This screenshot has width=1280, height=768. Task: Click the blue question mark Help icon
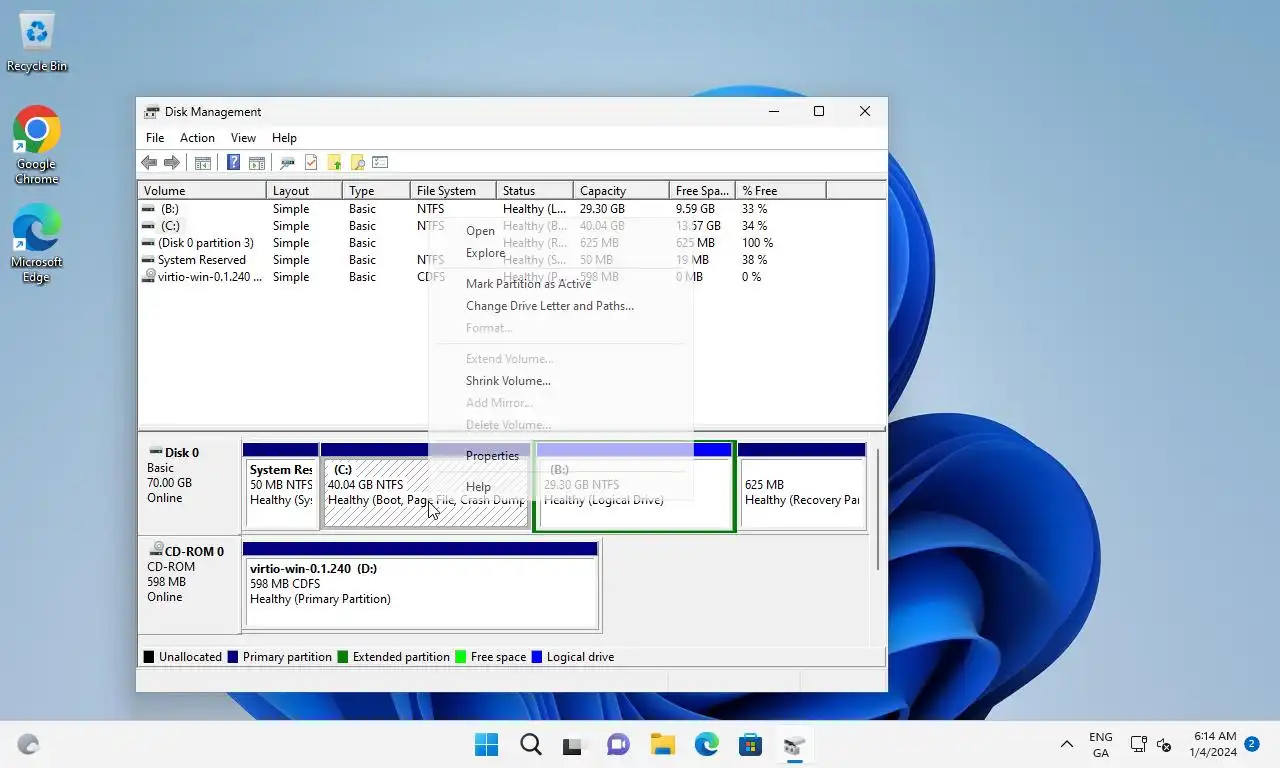point(234,163)
